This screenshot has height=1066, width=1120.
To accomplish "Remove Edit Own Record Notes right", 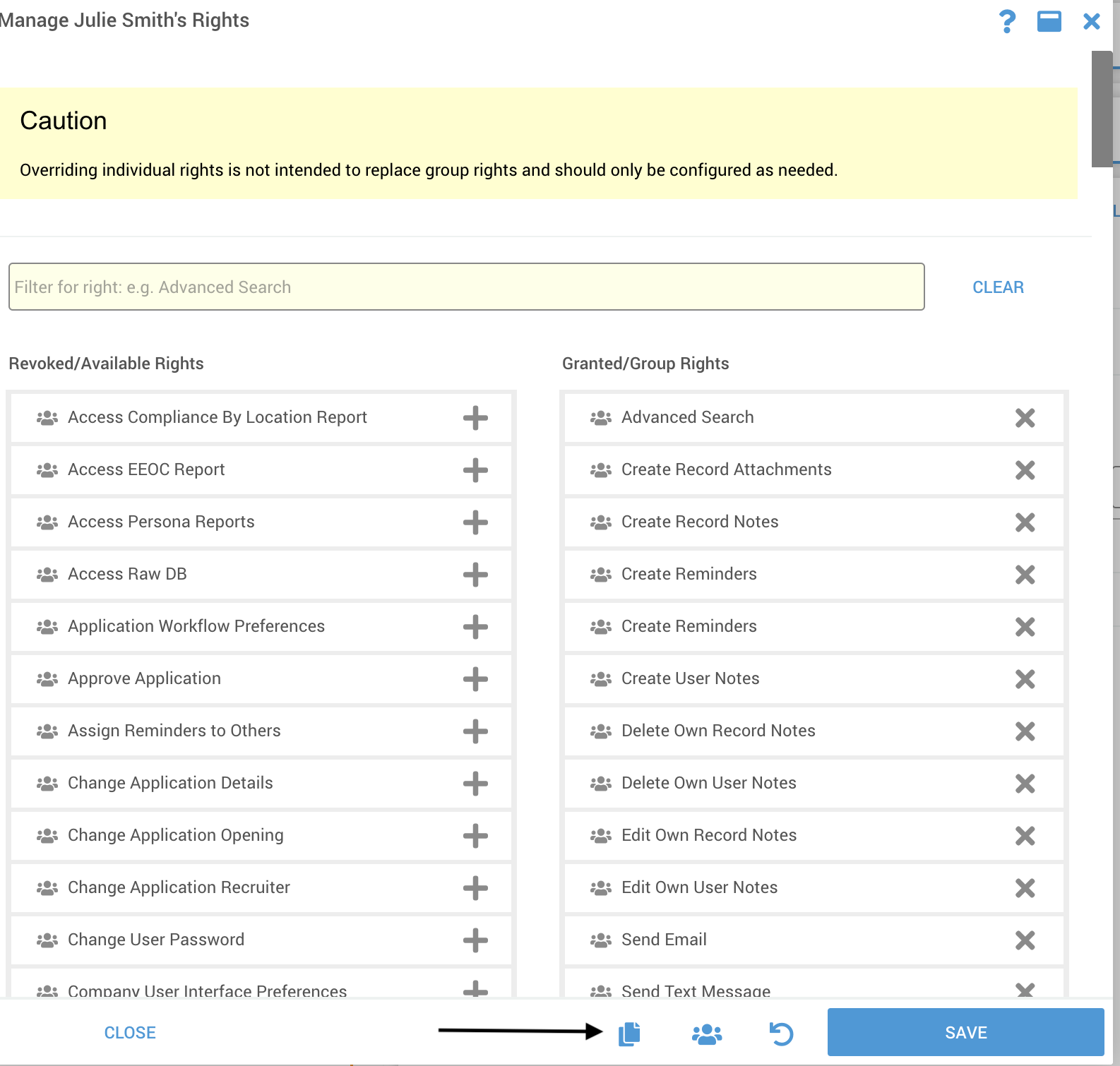I will [1025, 836].
